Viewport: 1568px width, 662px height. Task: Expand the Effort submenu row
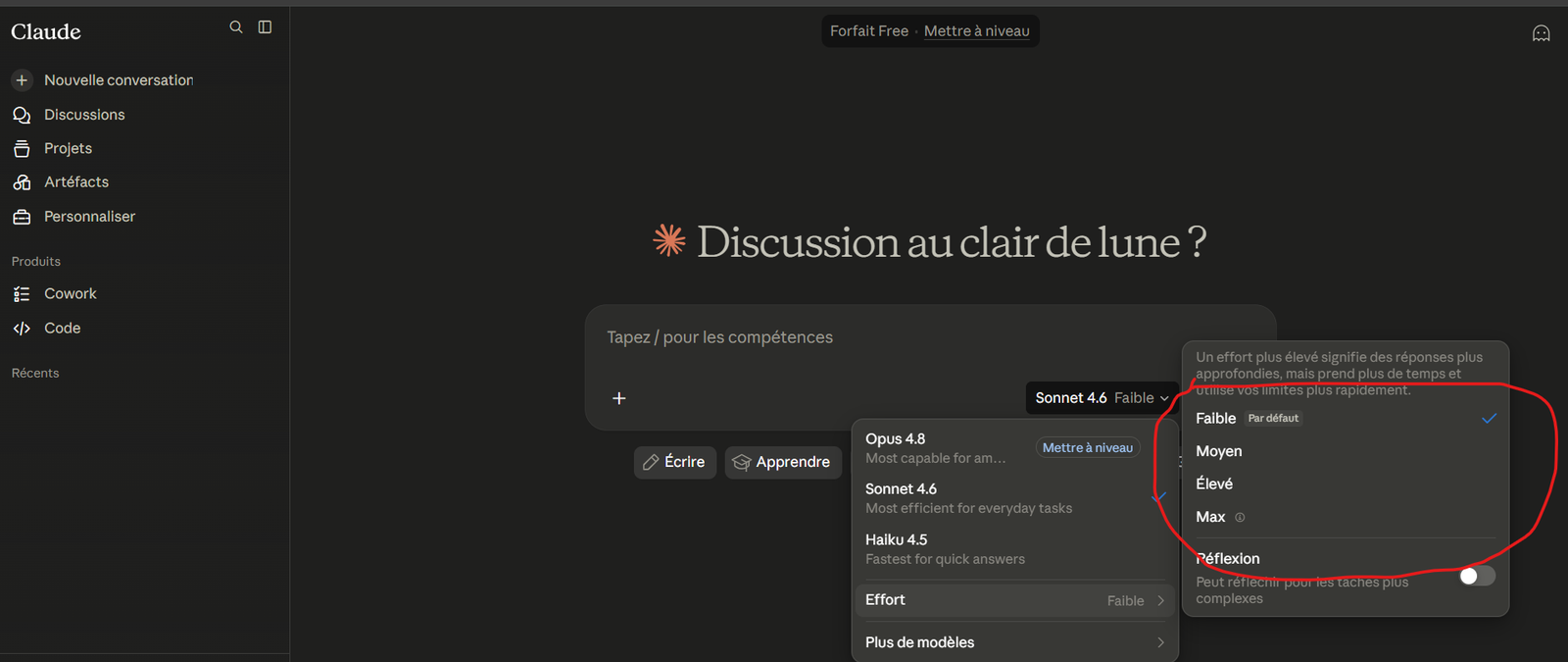[x=1015, y=600]
